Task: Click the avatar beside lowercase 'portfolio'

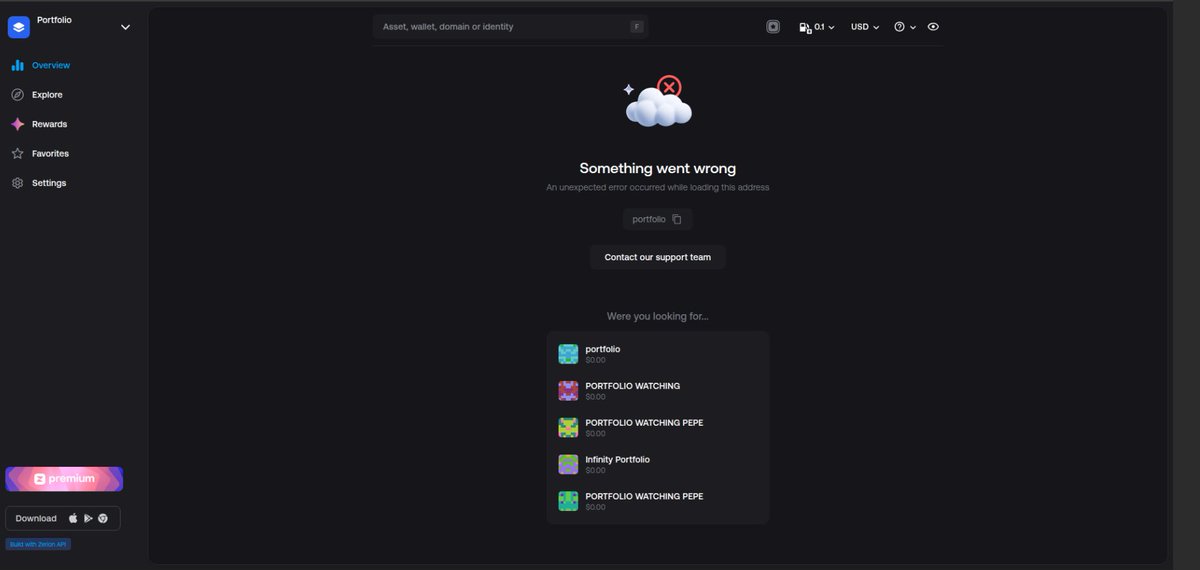Action: [x=568, y=354]
